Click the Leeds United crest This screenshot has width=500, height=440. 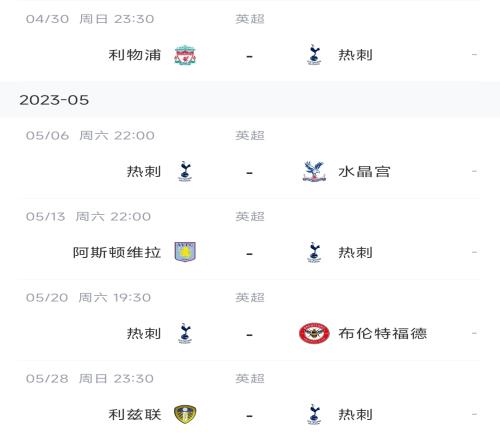(185, 414)
